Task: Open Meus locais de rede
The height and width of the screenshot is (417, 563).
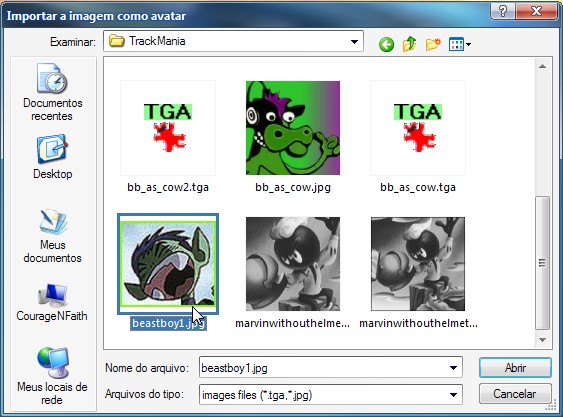Action: (x=52, y=376)
